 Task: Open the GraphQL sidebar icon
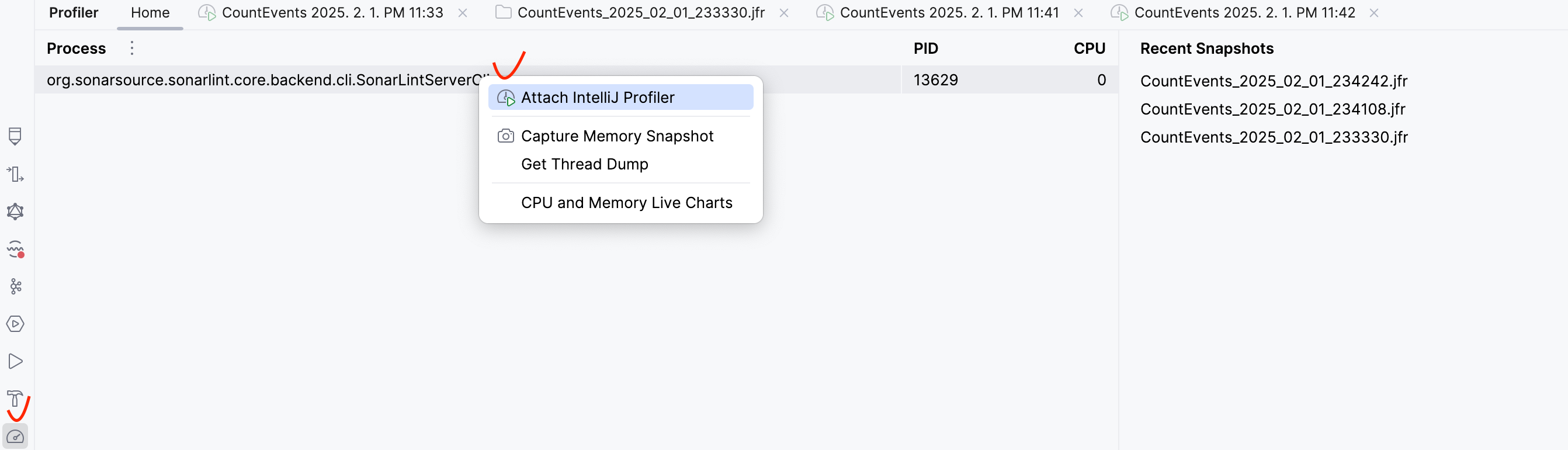(x=15, y=212)
